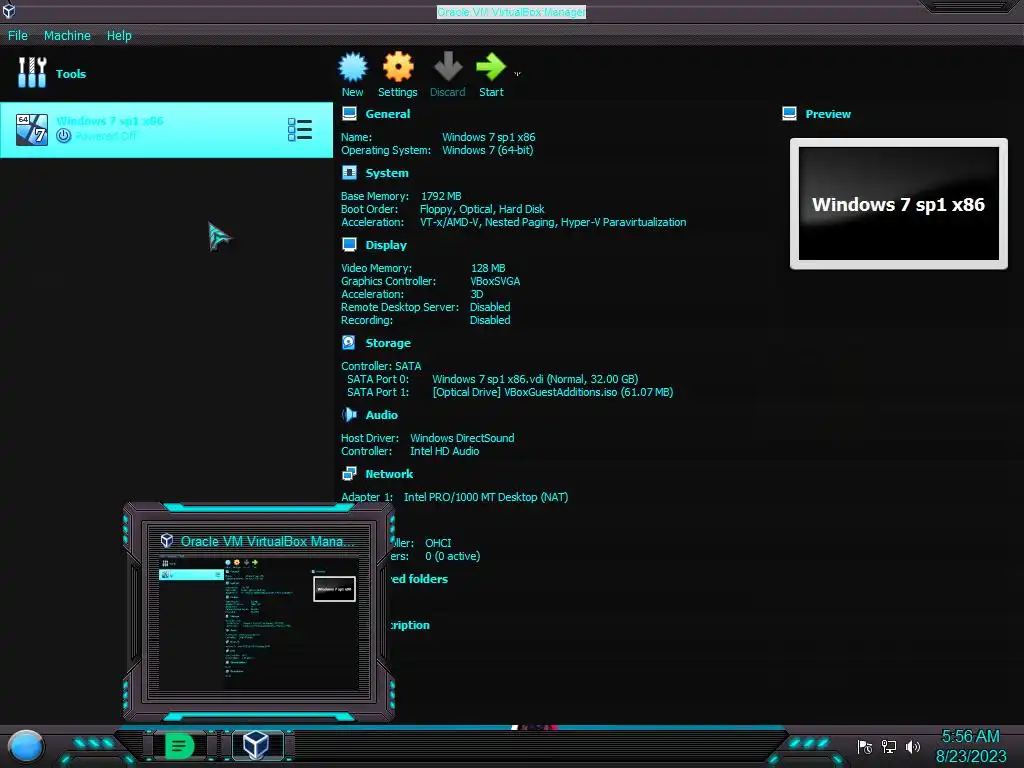
Task: Click the Controller: SATA text
Action: coord(381,366)
